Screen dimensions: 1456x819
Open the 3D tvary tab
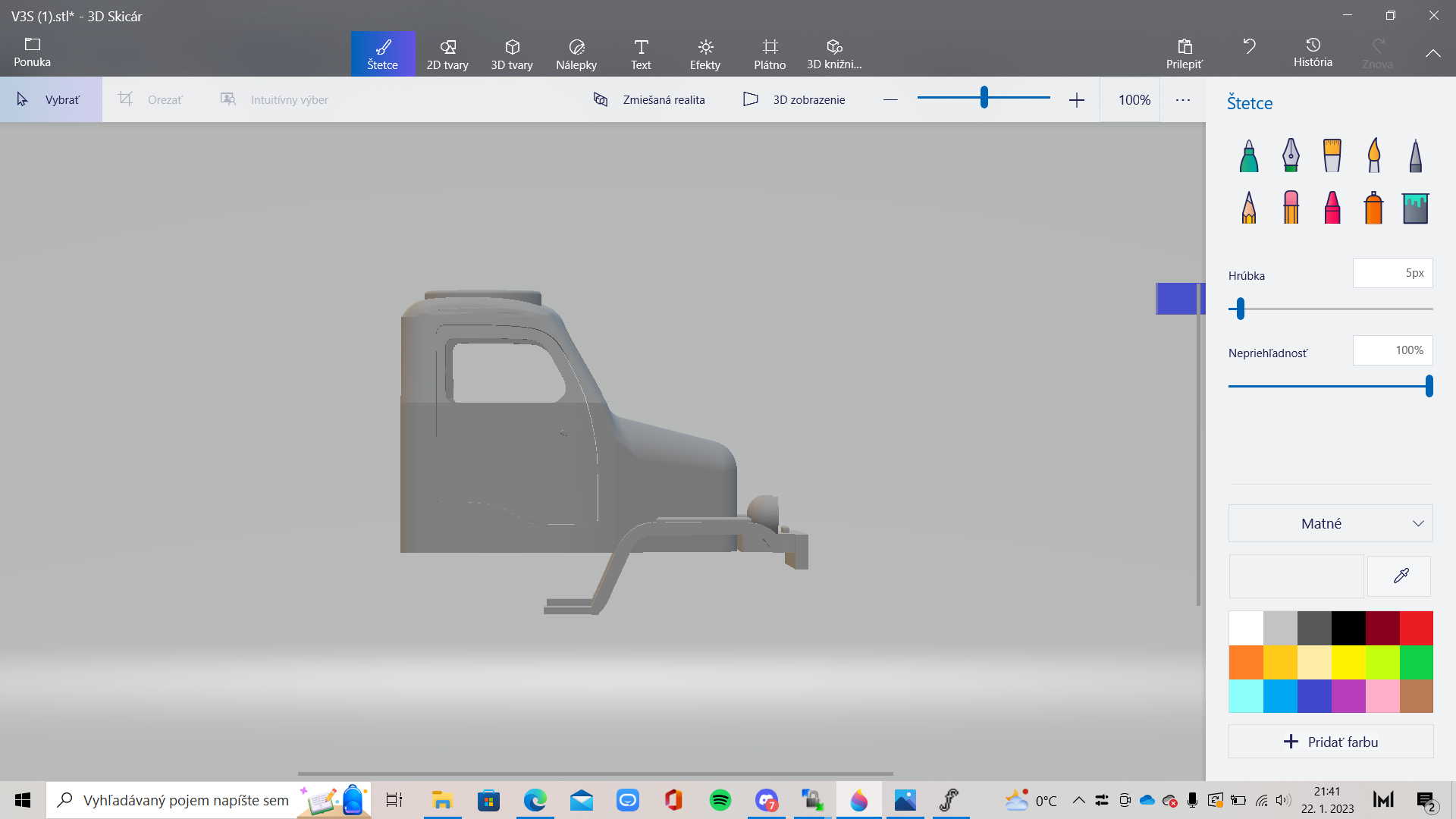512,54
